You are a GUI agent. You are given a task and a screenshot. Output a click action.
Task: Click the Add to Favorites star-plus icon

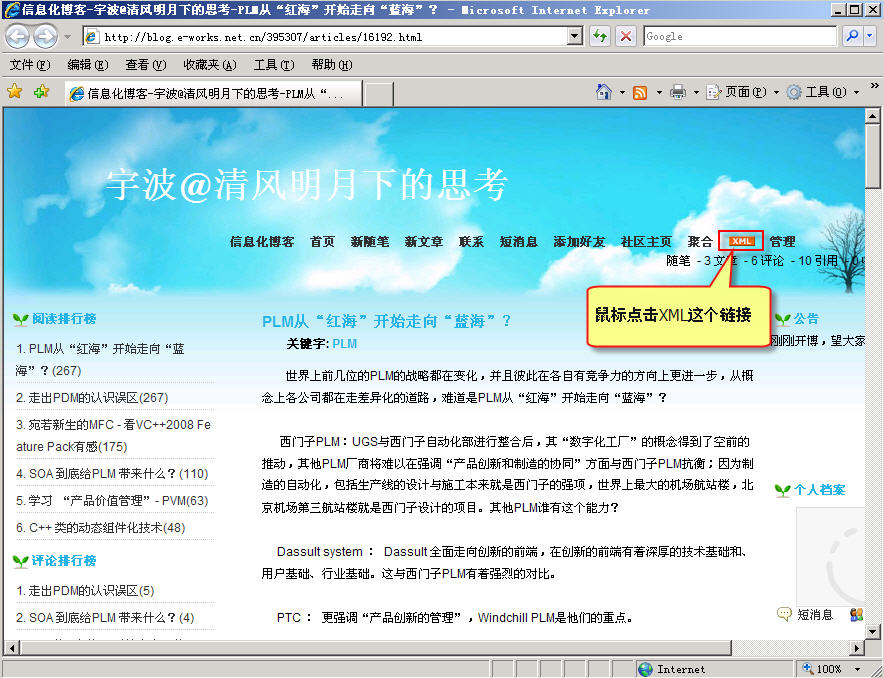41,92
